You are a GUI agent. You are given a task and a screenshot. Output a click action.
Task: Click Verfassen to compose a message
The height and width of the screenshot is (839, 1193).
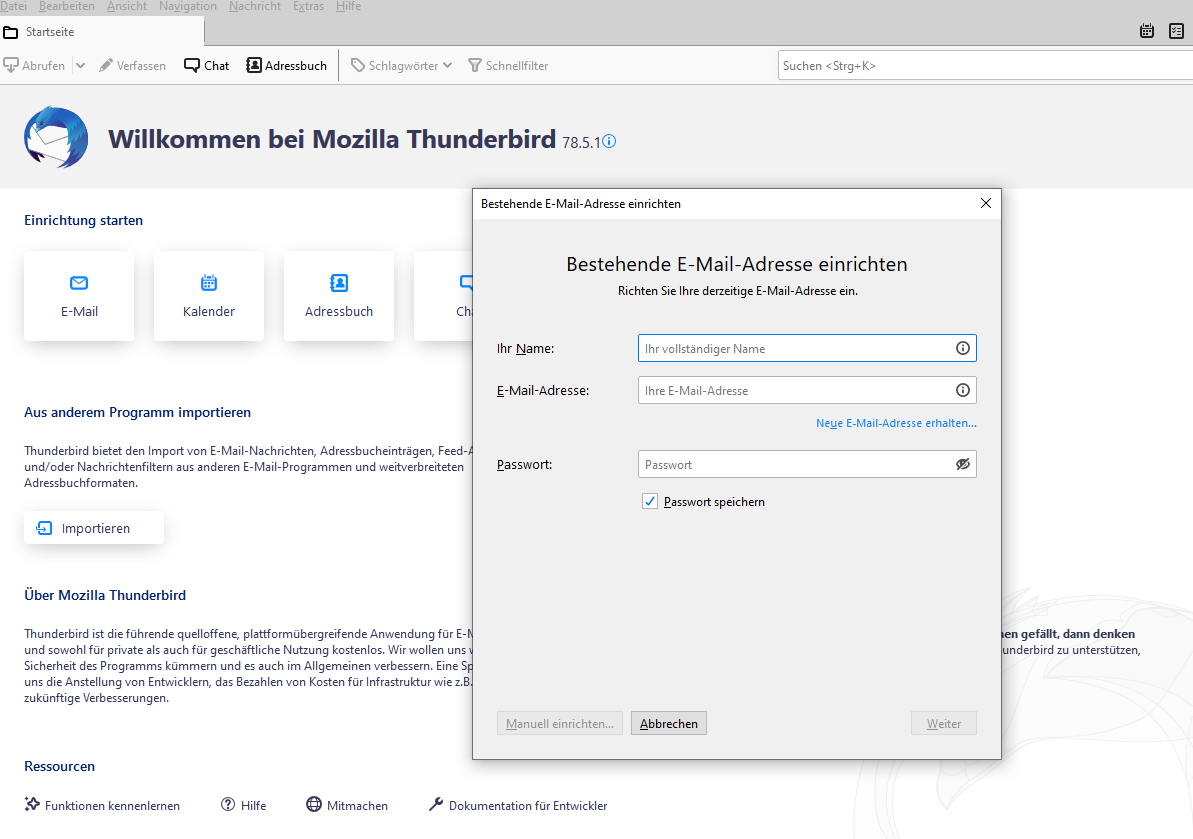pyautogui.click(x=132, y=65)
